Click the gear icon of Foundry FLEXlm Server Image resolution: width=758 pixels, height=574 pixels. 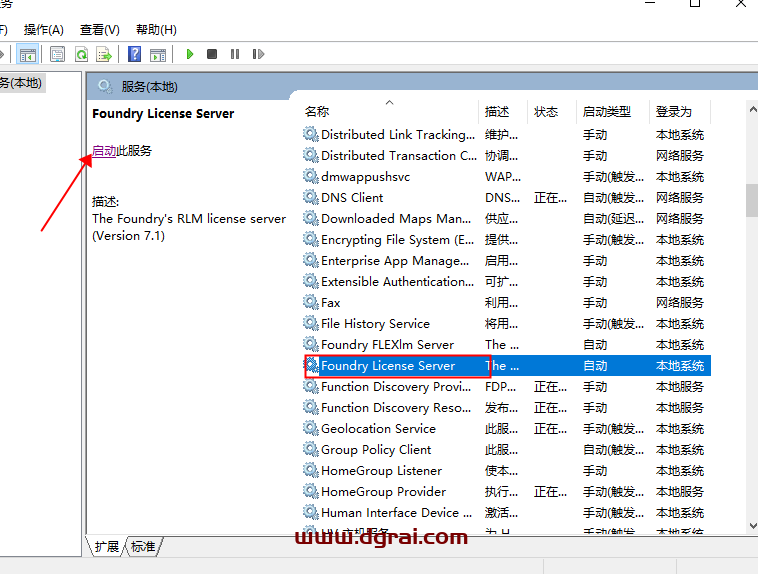click(x=310, y=344)
